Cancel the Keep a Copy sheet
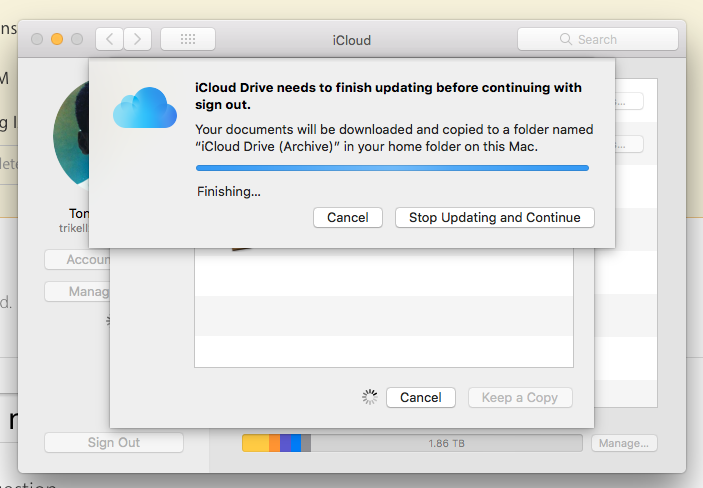Image resolution: width=703 pixels, height=488 pixels. click(421, 397)
